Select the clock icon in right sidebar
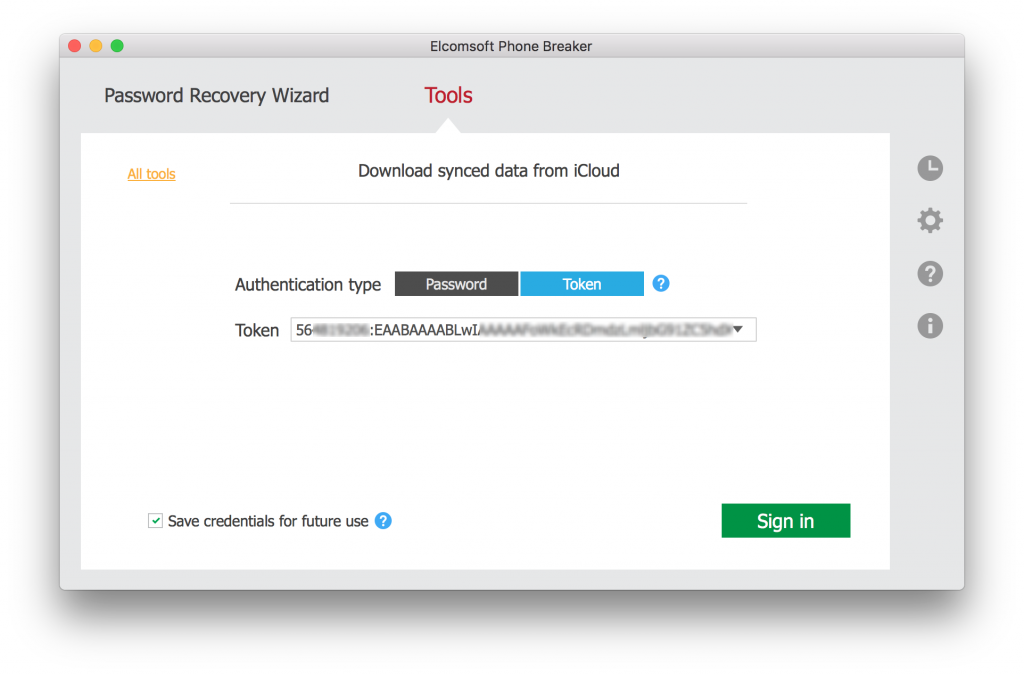This screenshot has height=675, width=1024. (x=930, y=168)
